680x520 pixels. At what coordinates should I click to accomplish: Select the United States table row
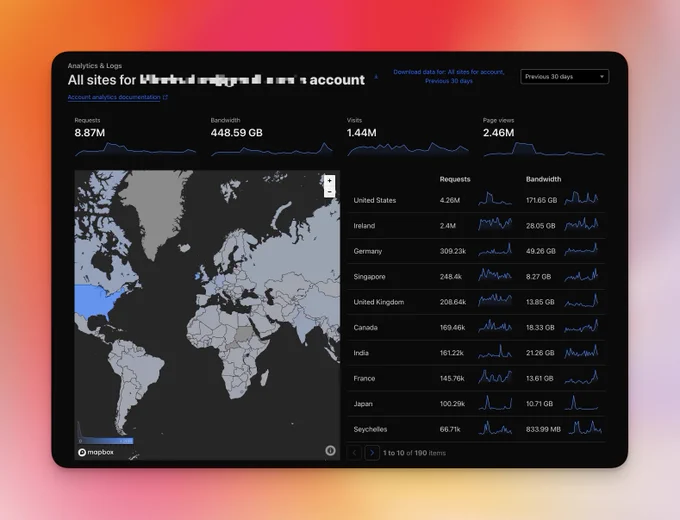pyautogui.click(x=476, y=200)
